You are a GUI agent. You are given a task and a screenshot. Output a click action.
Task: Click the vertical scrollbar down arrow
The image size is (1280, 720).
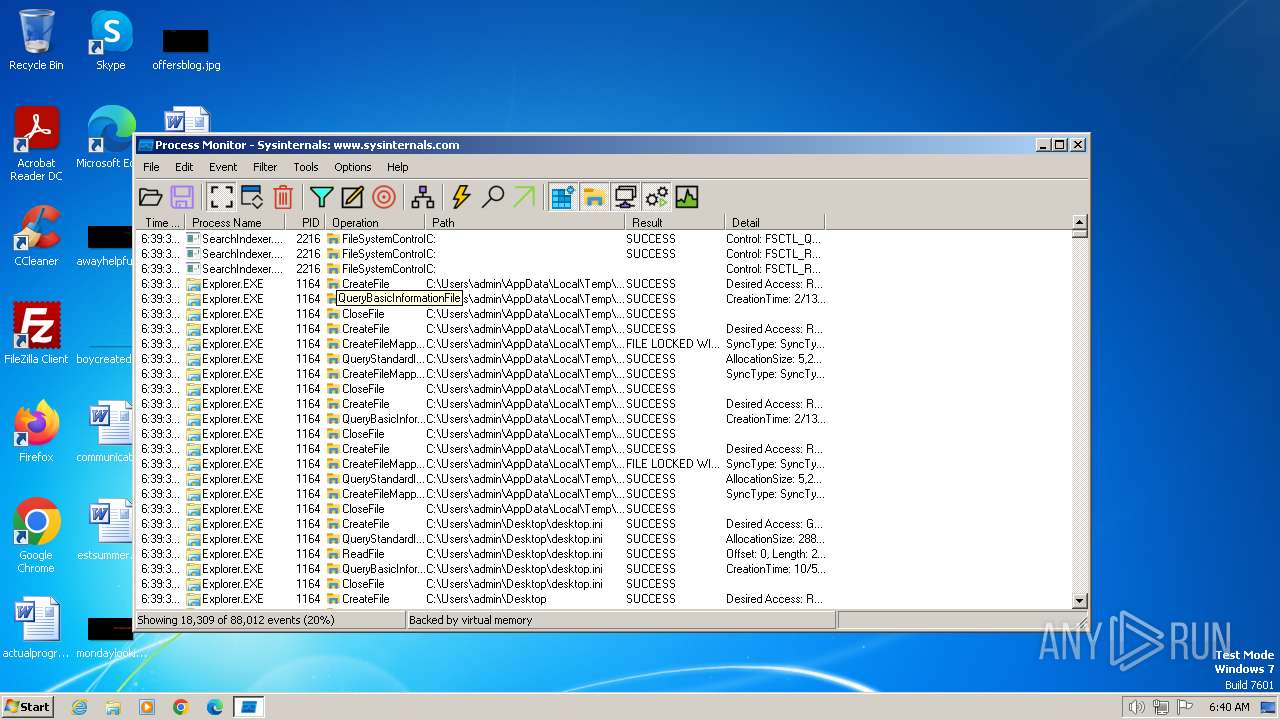[1079, 600]
